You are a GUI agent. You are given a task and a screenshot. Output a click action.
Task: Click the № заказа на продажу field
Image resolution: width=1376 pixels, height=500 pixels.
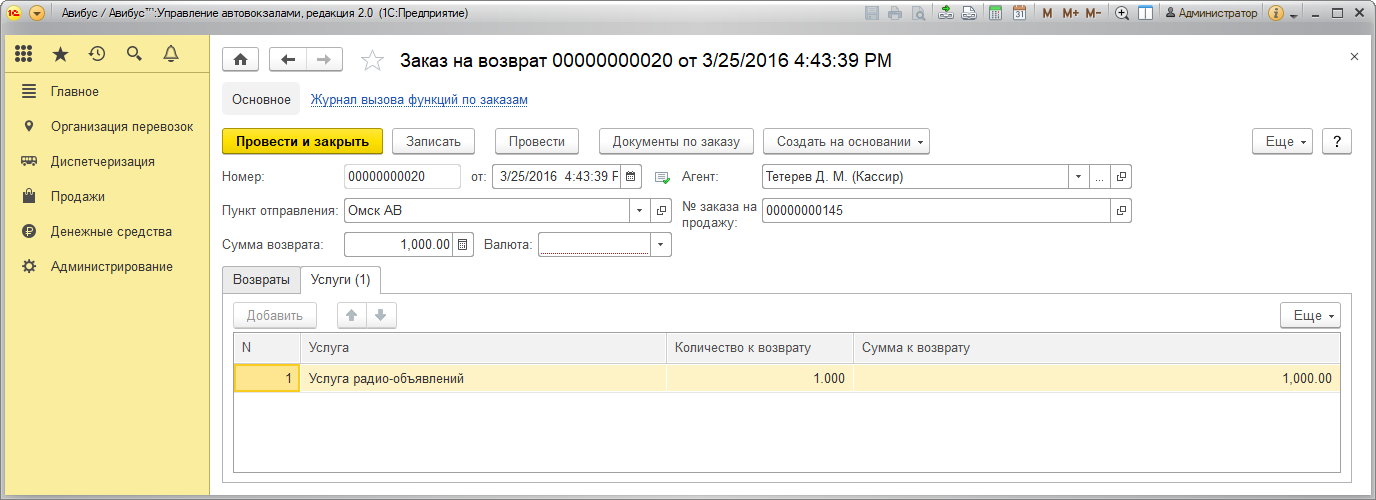pos(935,211)
